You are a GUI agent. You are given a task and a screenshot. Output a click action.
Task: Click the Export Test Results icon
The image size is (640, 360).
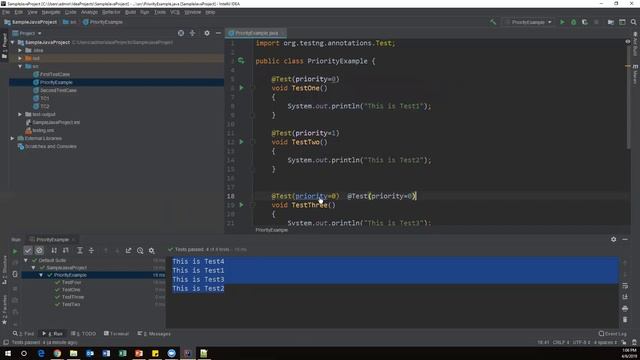(129, 250)
